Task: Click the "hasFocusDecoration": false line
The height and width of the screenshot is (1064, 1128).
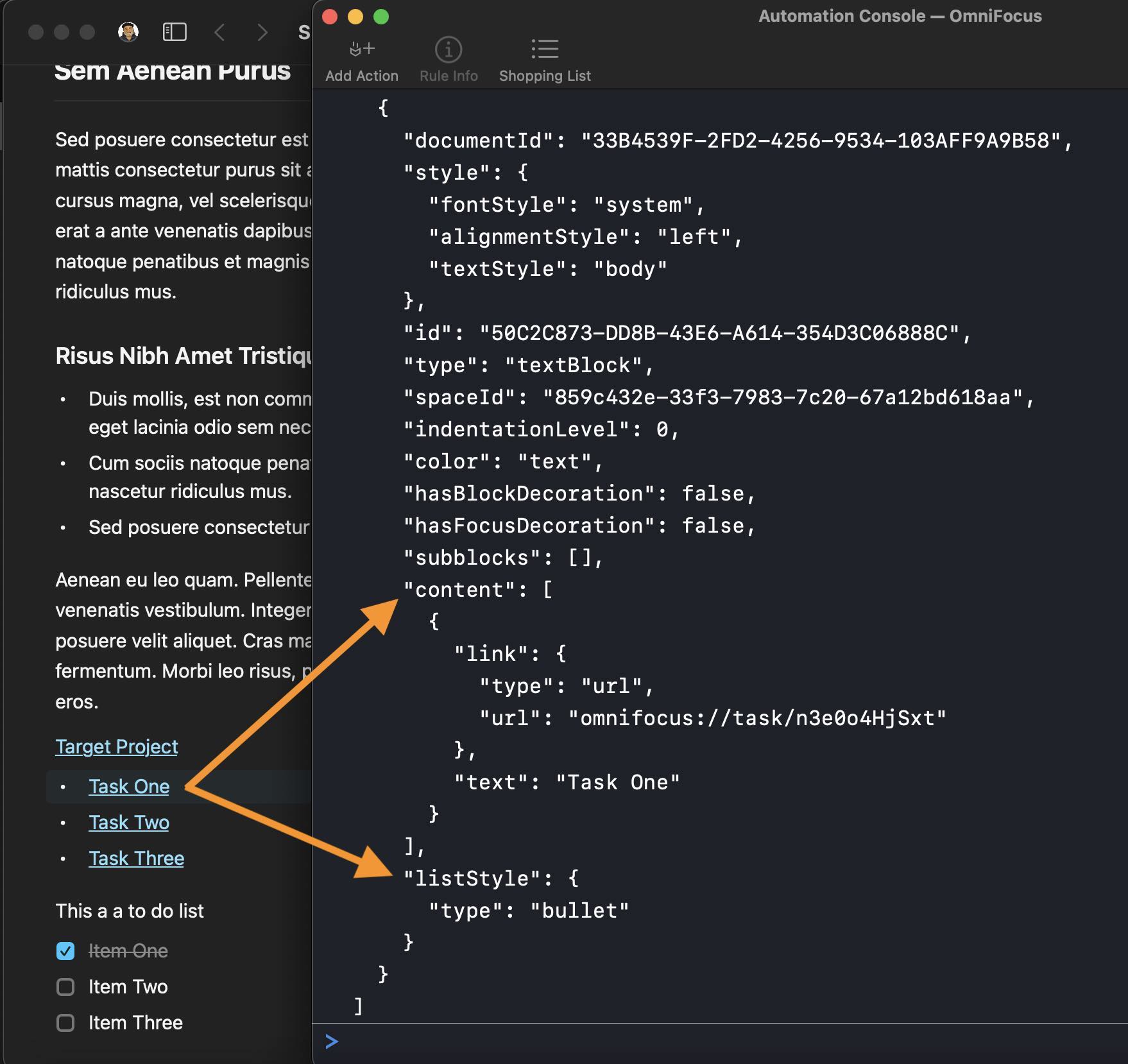Action: click(579, 526)
